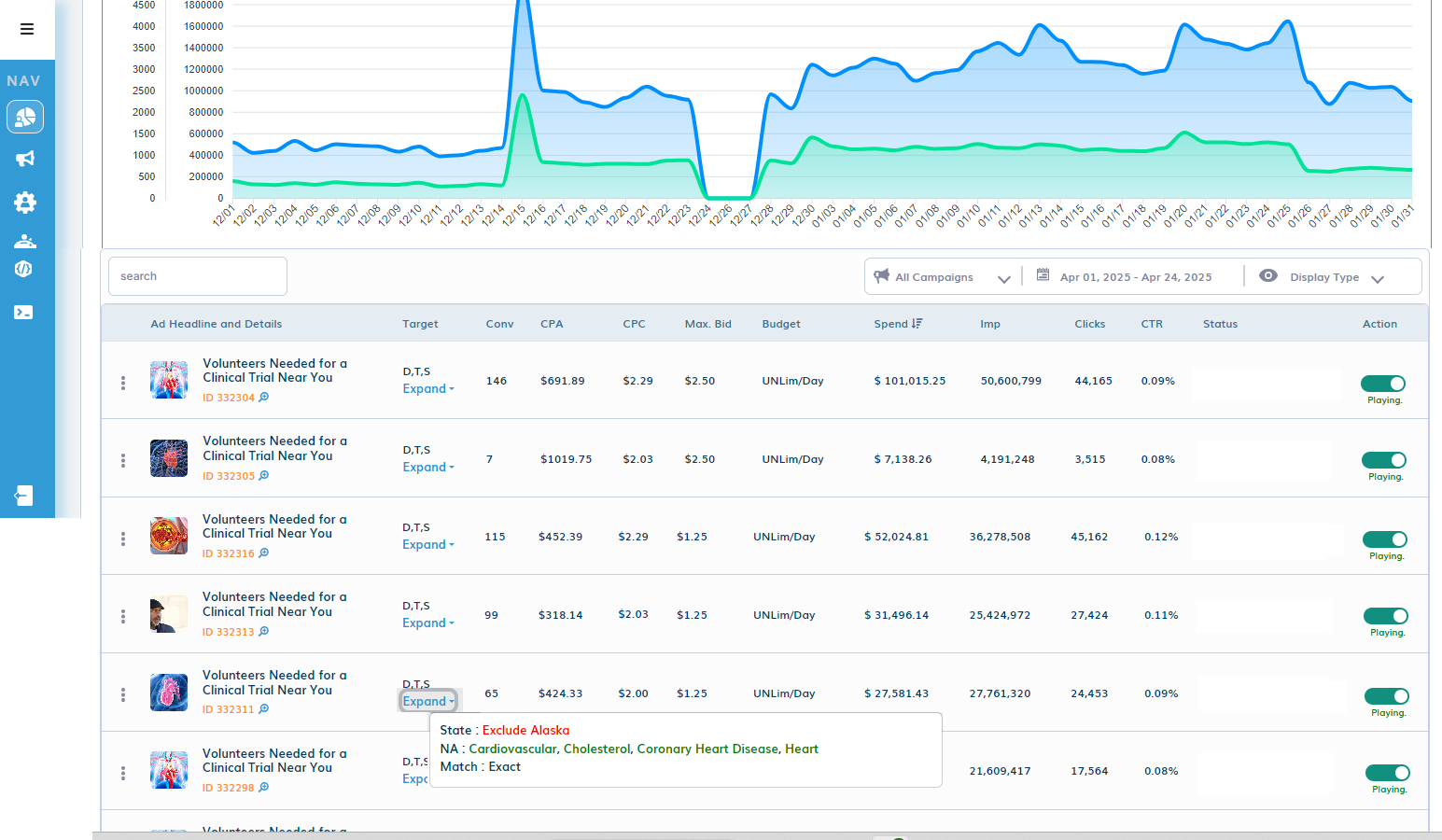Toggle playing switch for ad 332313

[1386, 616]
